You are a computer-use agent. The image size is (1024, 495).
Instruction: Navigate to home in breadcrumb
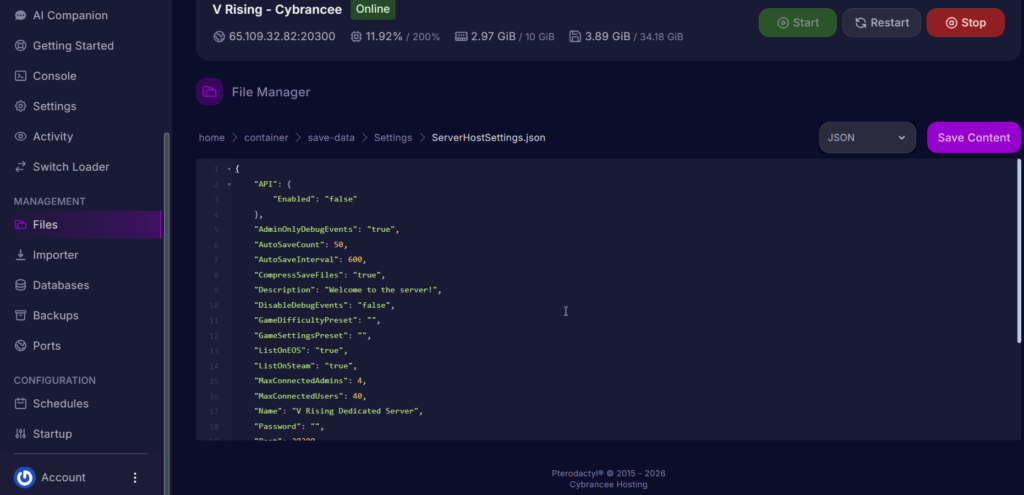[212, 138]
